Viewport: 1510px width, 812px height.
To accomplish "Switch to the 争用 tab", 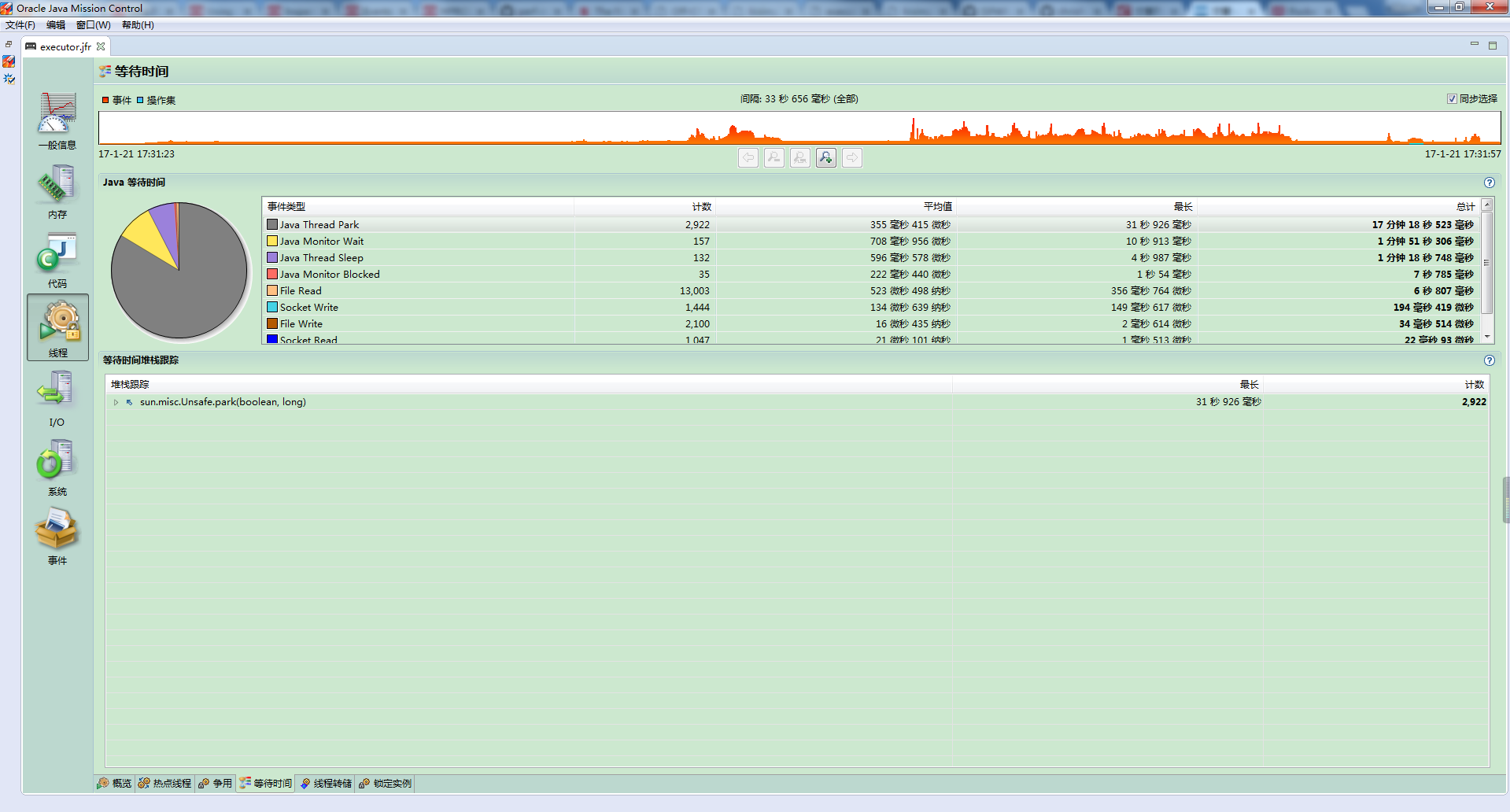I will [216, 784].
